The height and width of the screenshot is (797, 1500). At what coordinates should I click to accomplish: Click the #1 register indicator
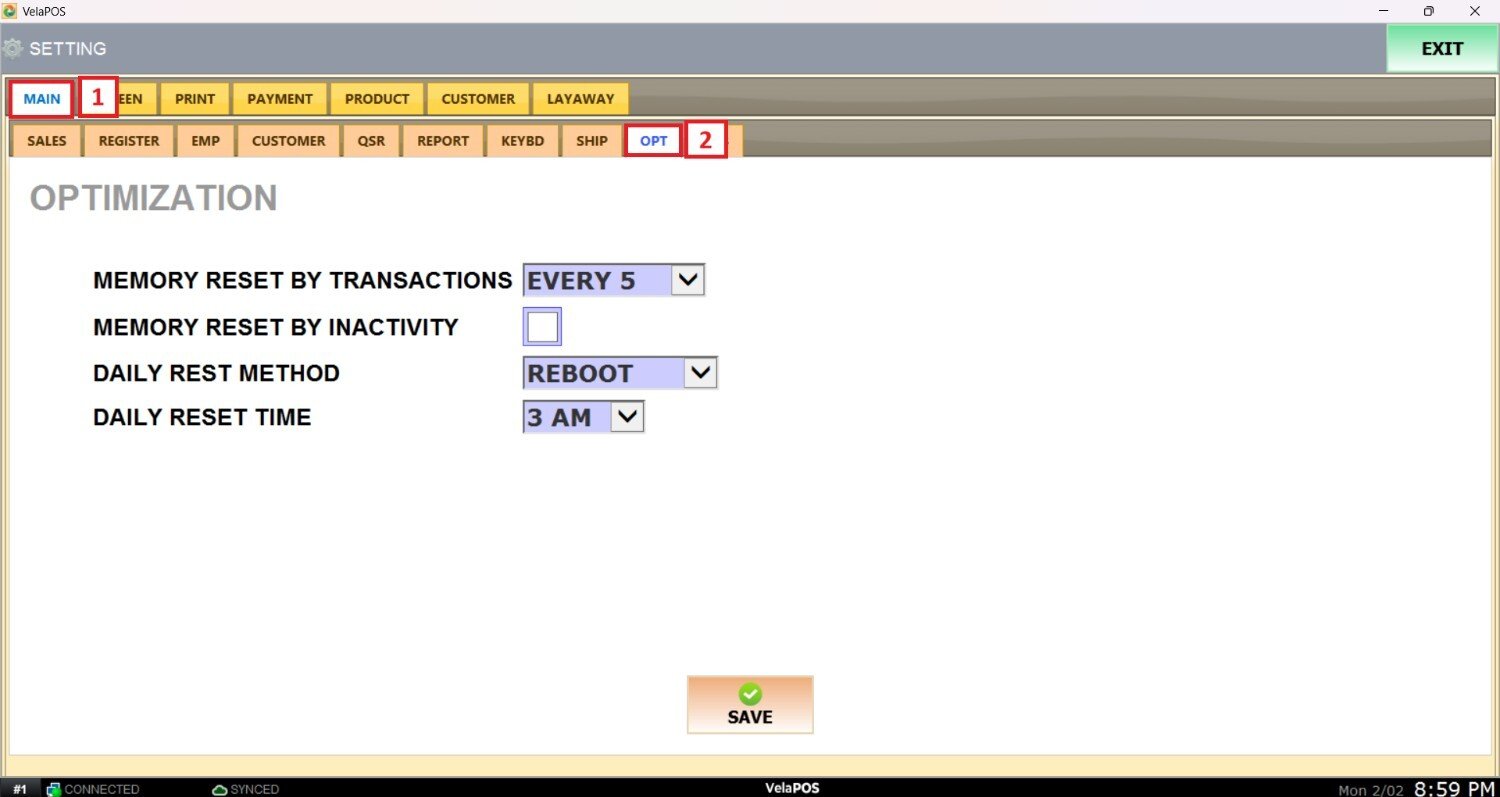tap(20, 789)
